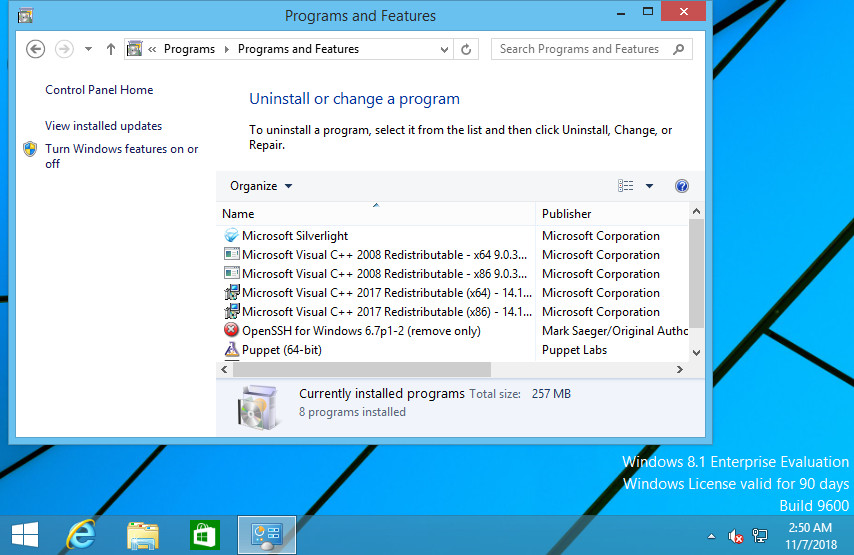The height and width of the screenshot is (555, 854).
Task: Select Visual C++ 2017 Redistributable (x64) row
Action: (x=376, y=293)
